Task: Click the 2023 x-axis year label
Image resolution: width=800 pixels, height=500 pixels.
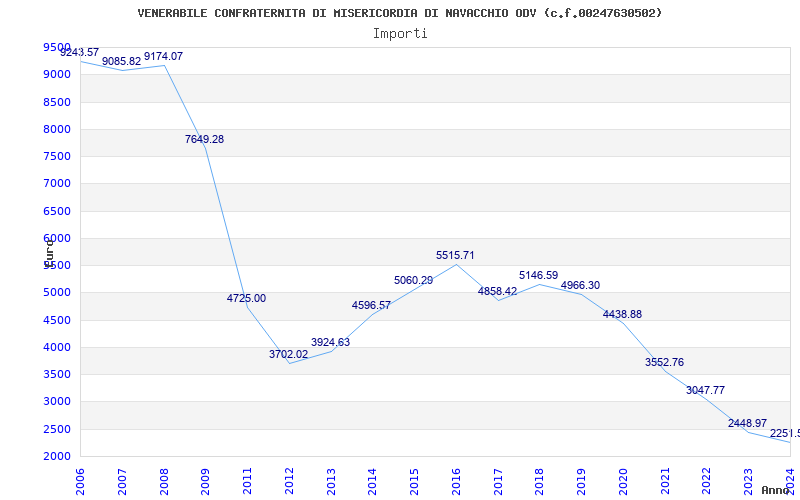Action: (x=748, y=482)
